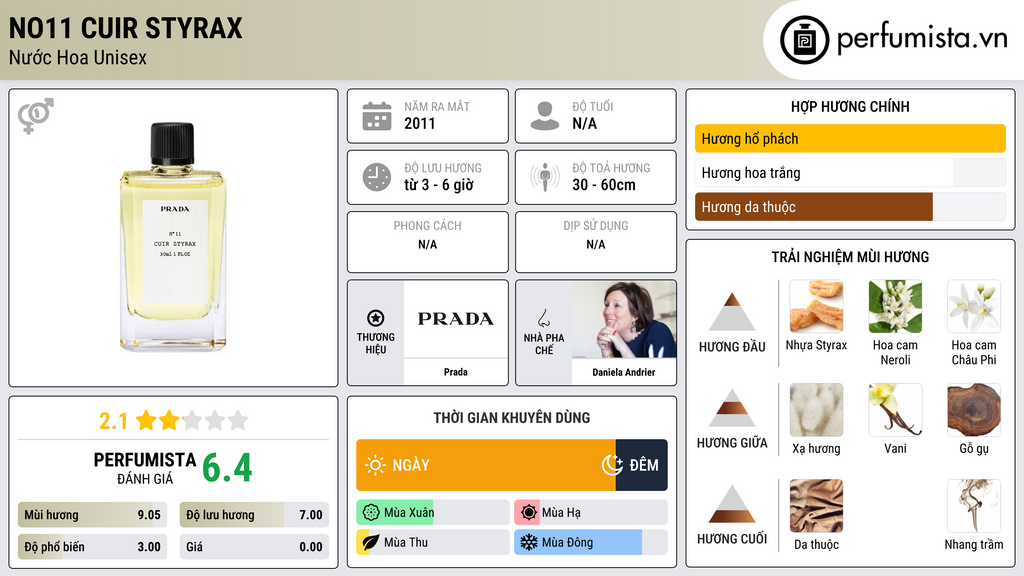This screenshot has width=1024, height=576.
Task: Open the Prada brand logo link
Action: [455, 319]
